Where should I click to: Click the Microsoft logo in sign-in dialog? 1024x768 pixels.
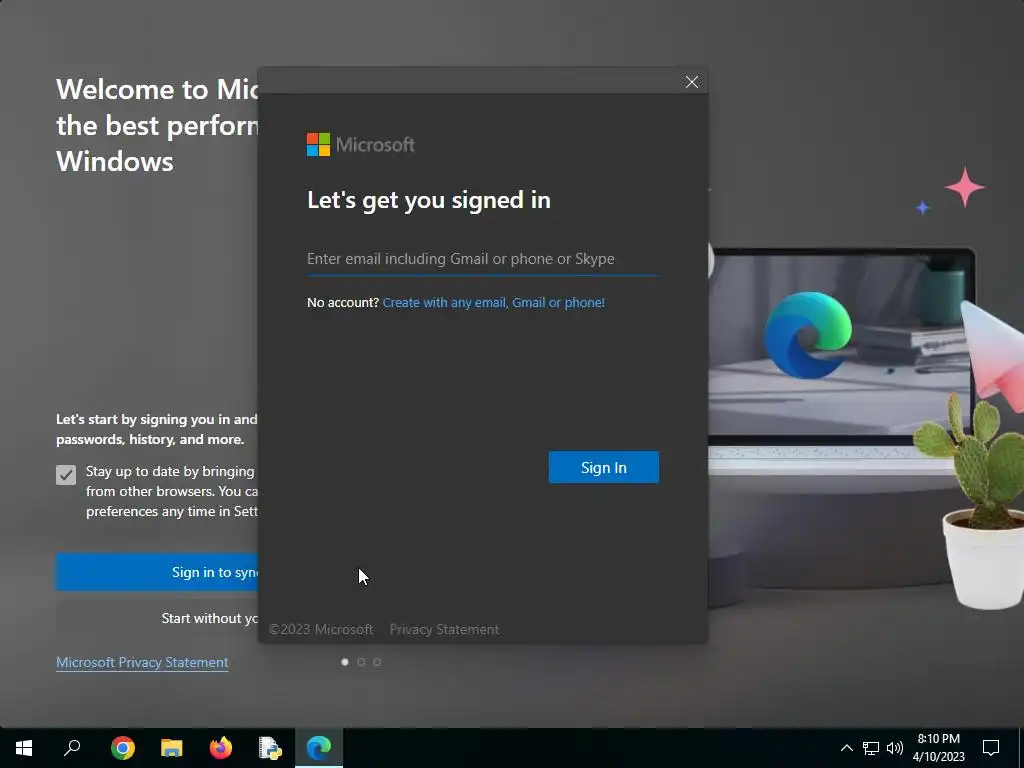(360, 144)
